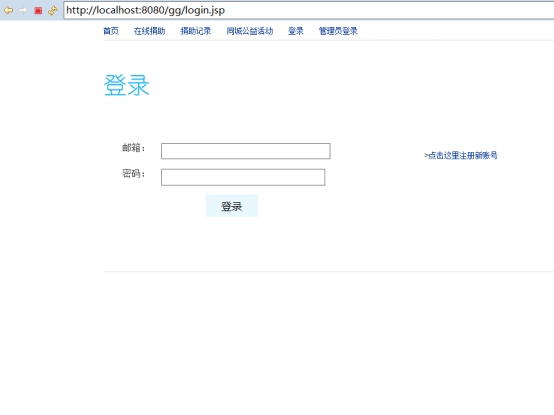Click the refresh page icon

[53, 11]
